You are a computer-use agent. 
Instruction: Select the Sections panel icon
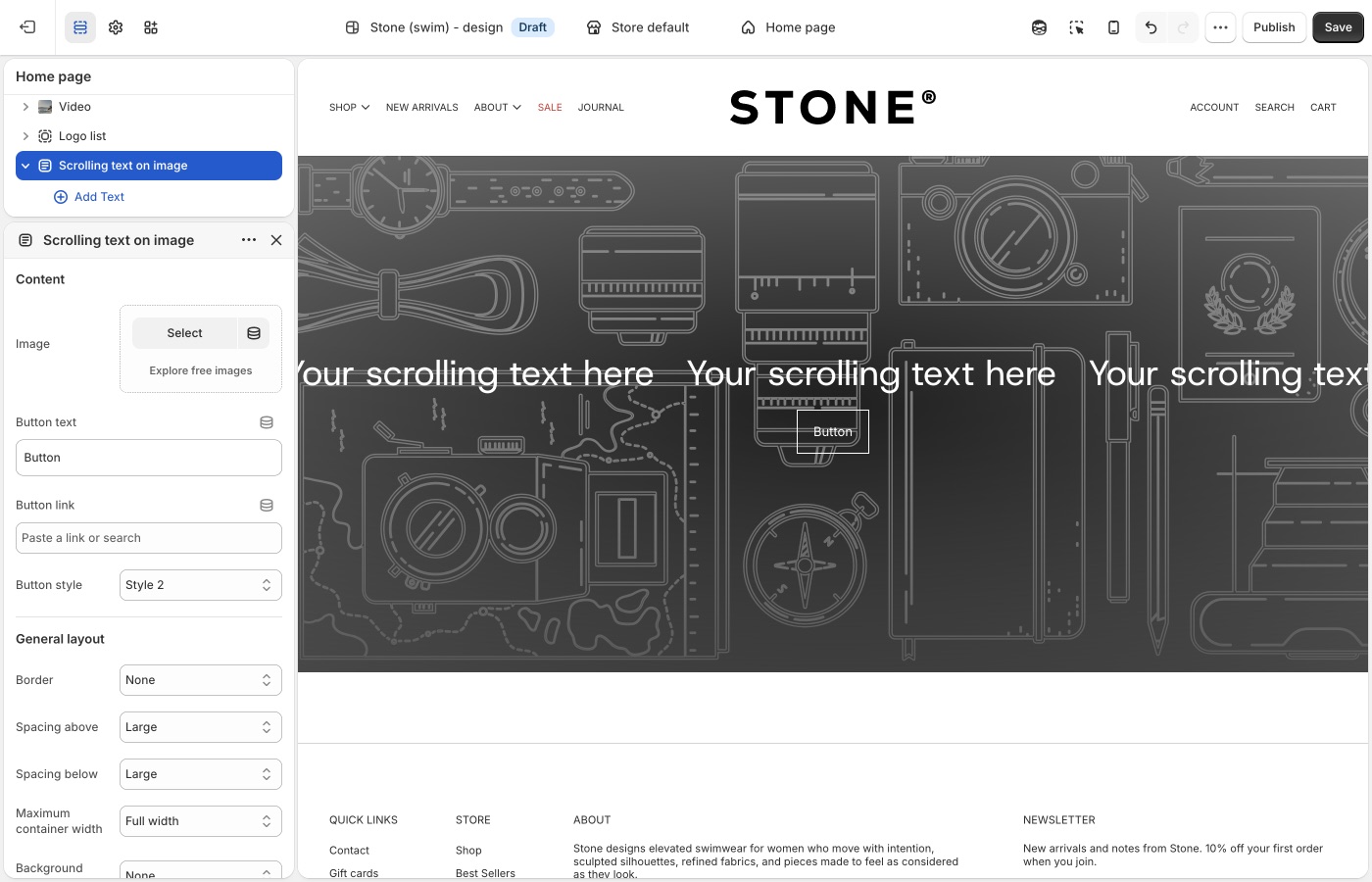[80, 27]
